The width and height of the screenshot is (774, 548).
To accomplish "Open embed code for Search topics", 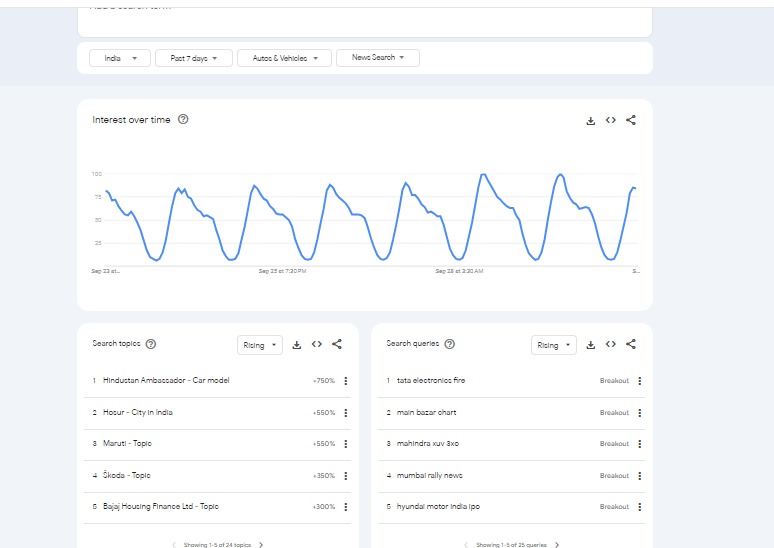I will 317,344.
